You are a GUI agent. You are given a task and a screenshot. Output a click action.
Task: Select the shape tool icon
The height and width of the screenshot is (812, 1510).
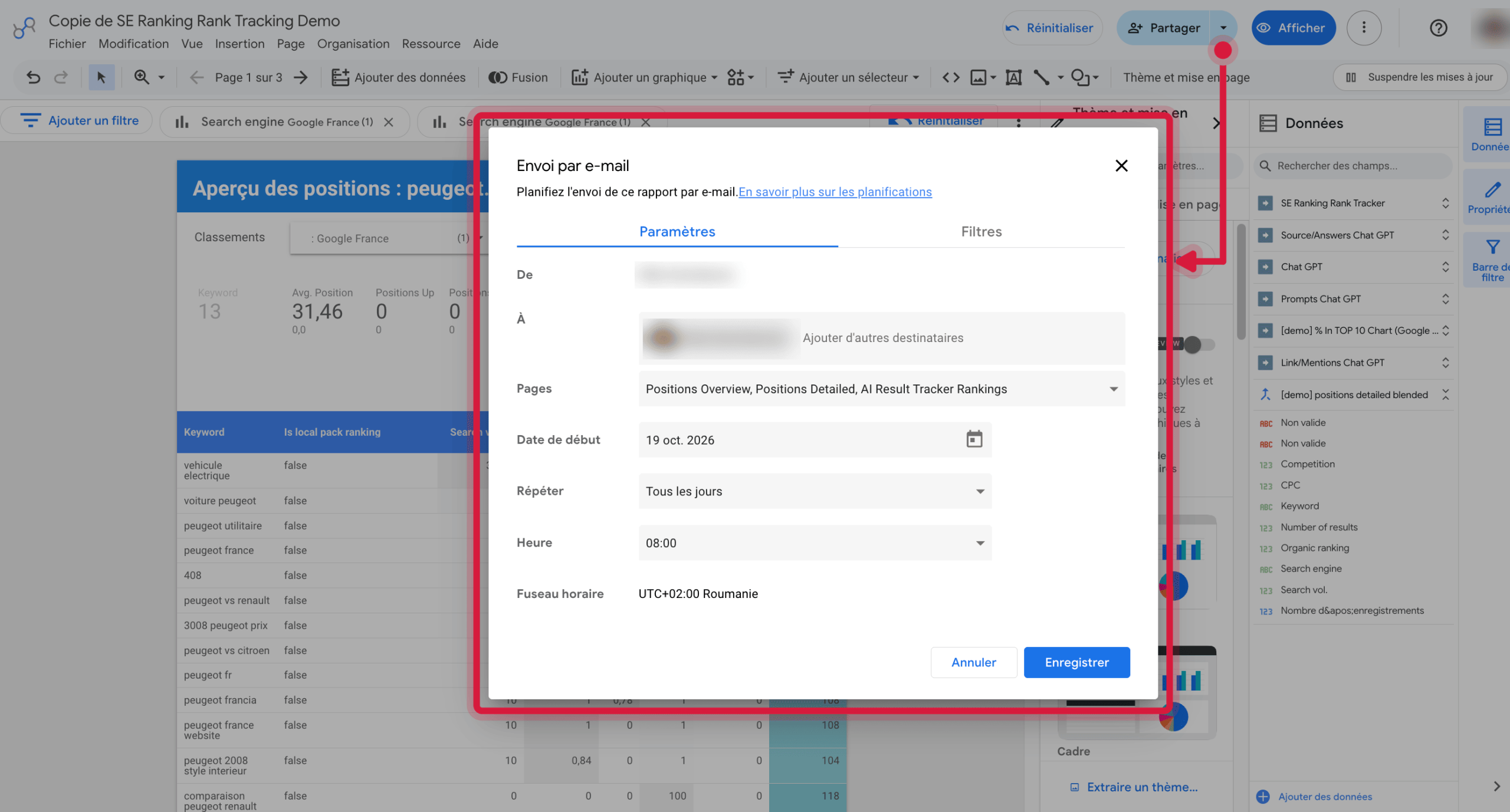[1080, 77]
